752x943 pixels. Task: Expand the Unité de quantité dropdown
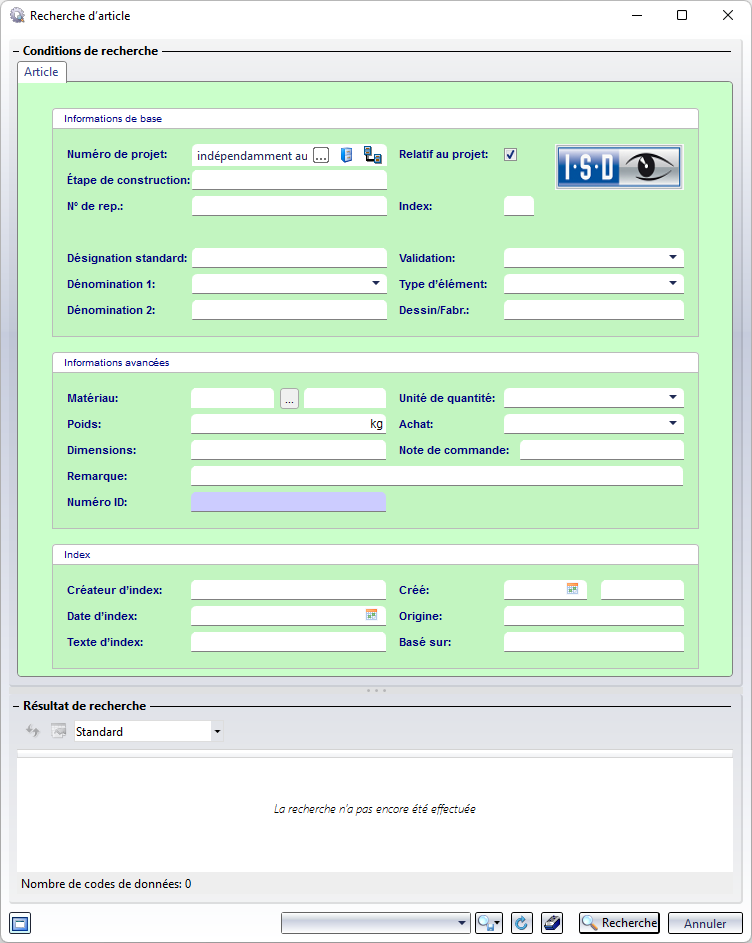click(673, 398)
